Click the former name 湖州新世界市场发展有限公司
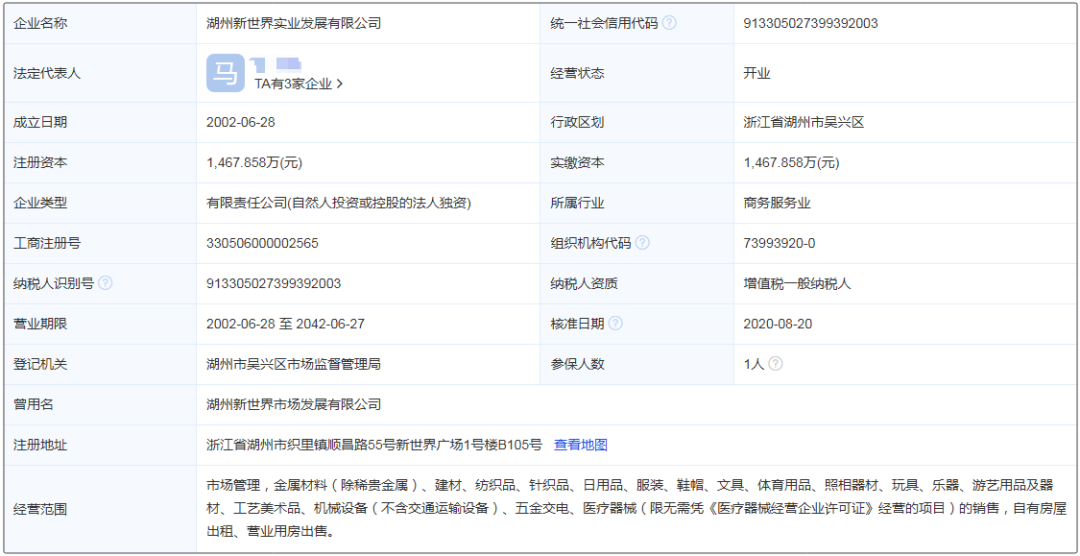 (293, 404)
